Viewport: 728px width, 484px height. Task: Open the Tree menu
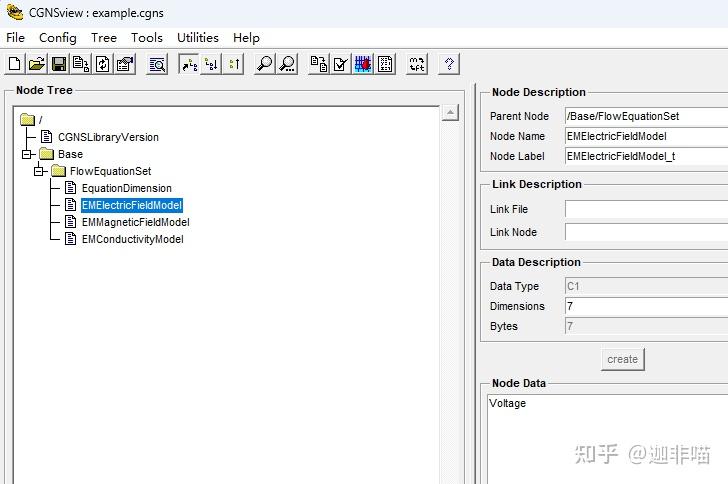pyautogui.click(x=104, y=38)
